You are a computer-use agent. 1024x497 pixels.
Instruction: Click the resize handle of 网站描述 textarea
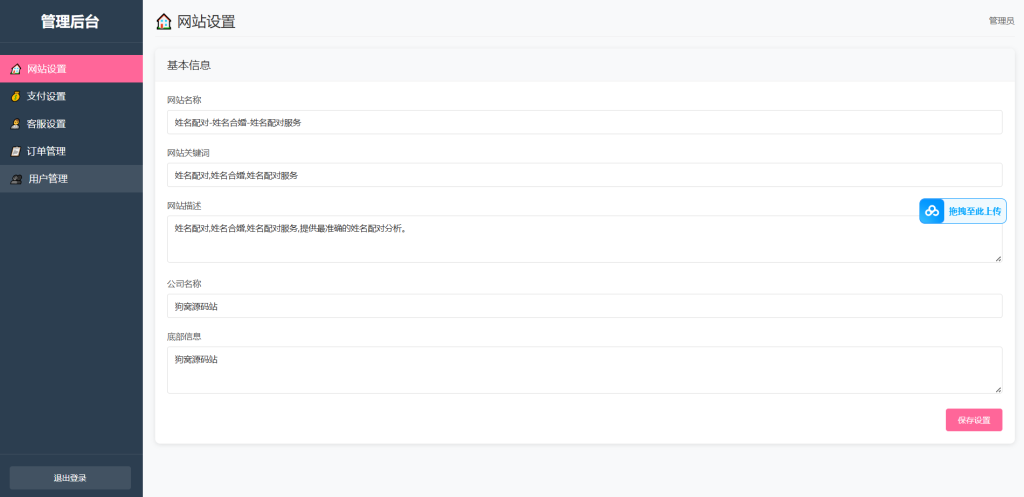(x=997, y=258)
